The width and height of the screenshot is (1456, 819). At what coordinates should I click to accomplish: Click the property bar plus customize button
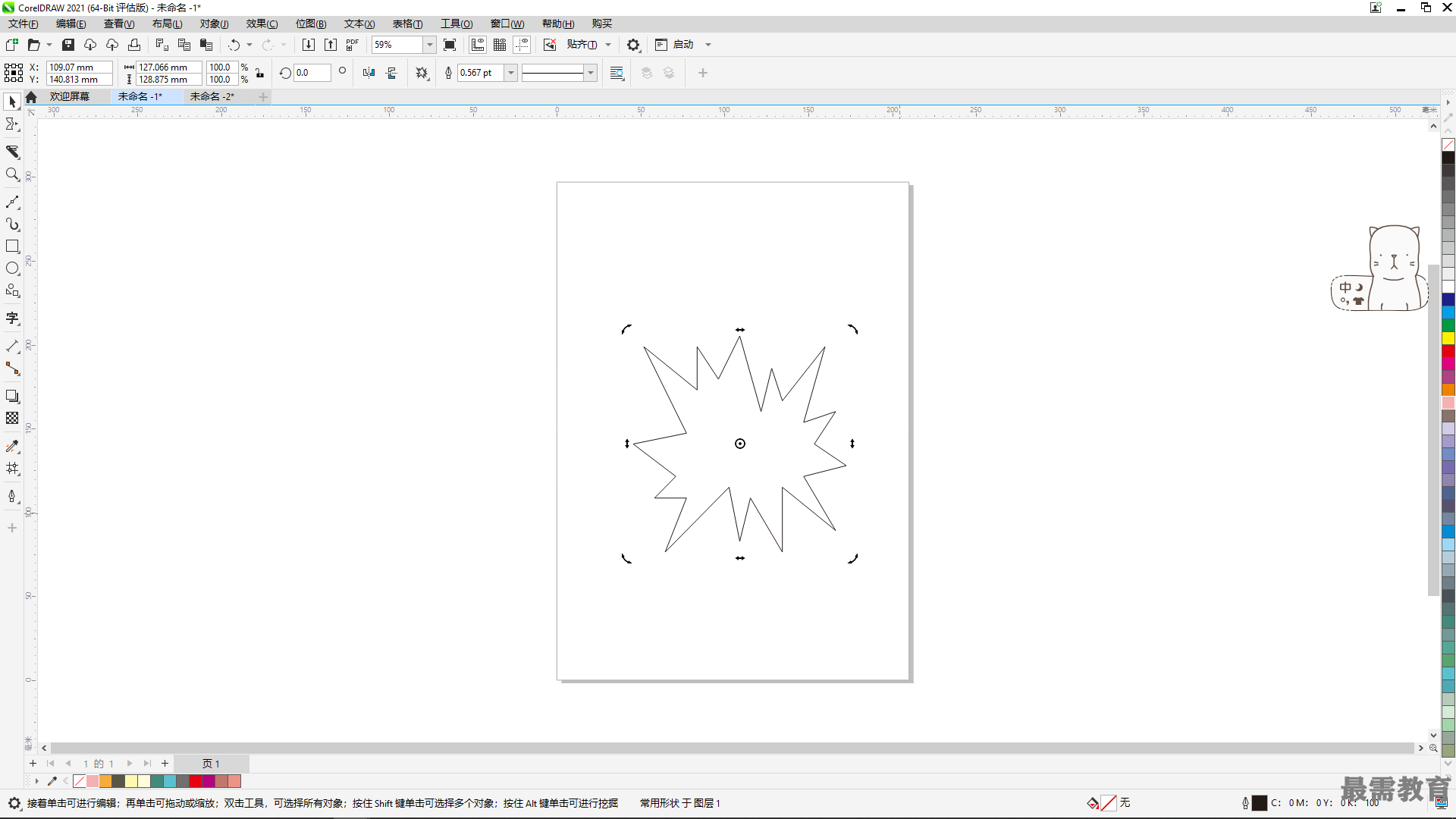(x=703, y=73)
